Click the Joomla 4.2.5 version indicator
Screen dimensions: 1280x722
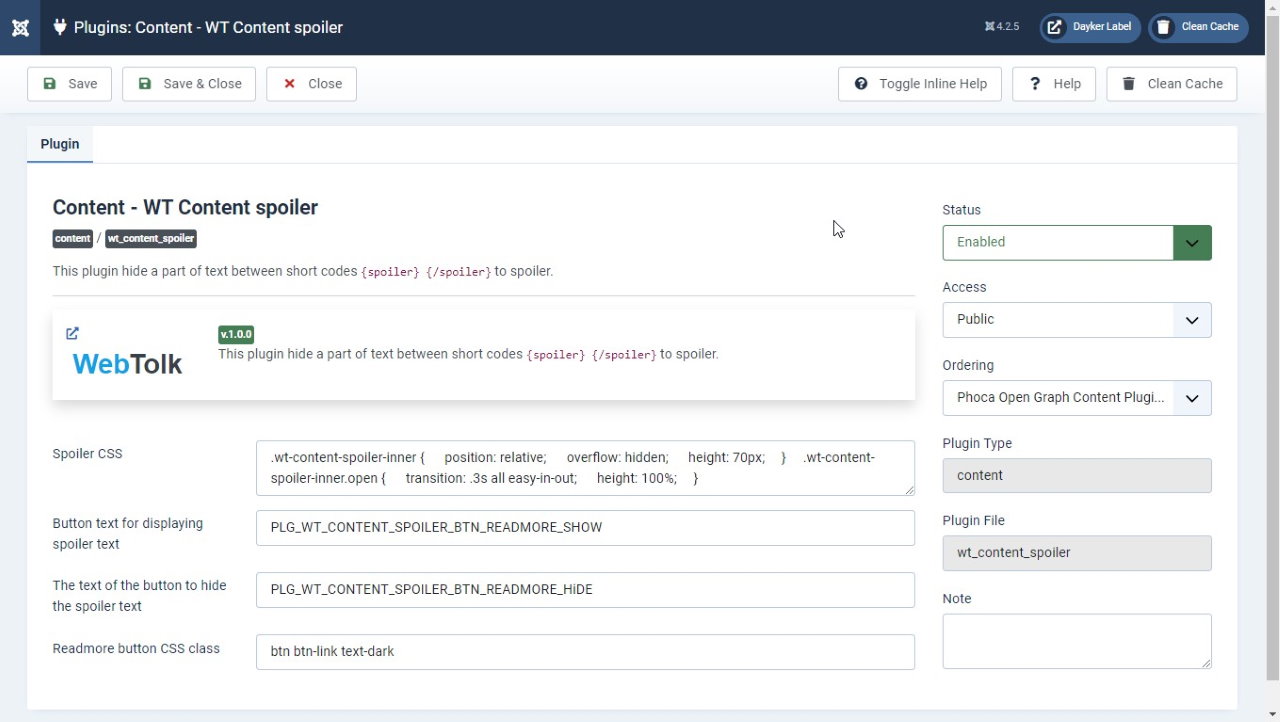pyautogui.click(x=1002, y=27)
